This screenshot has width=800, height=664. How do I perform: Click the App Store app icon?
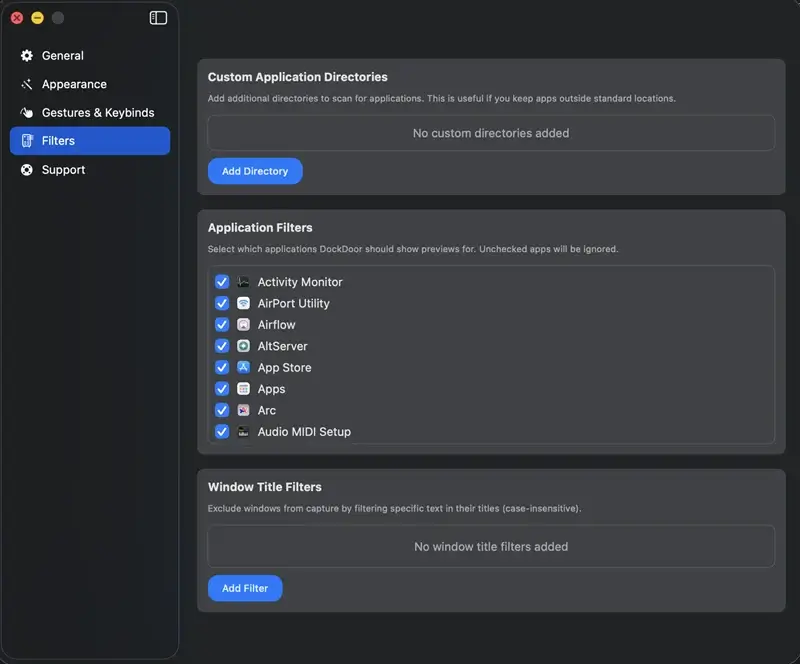243,368
